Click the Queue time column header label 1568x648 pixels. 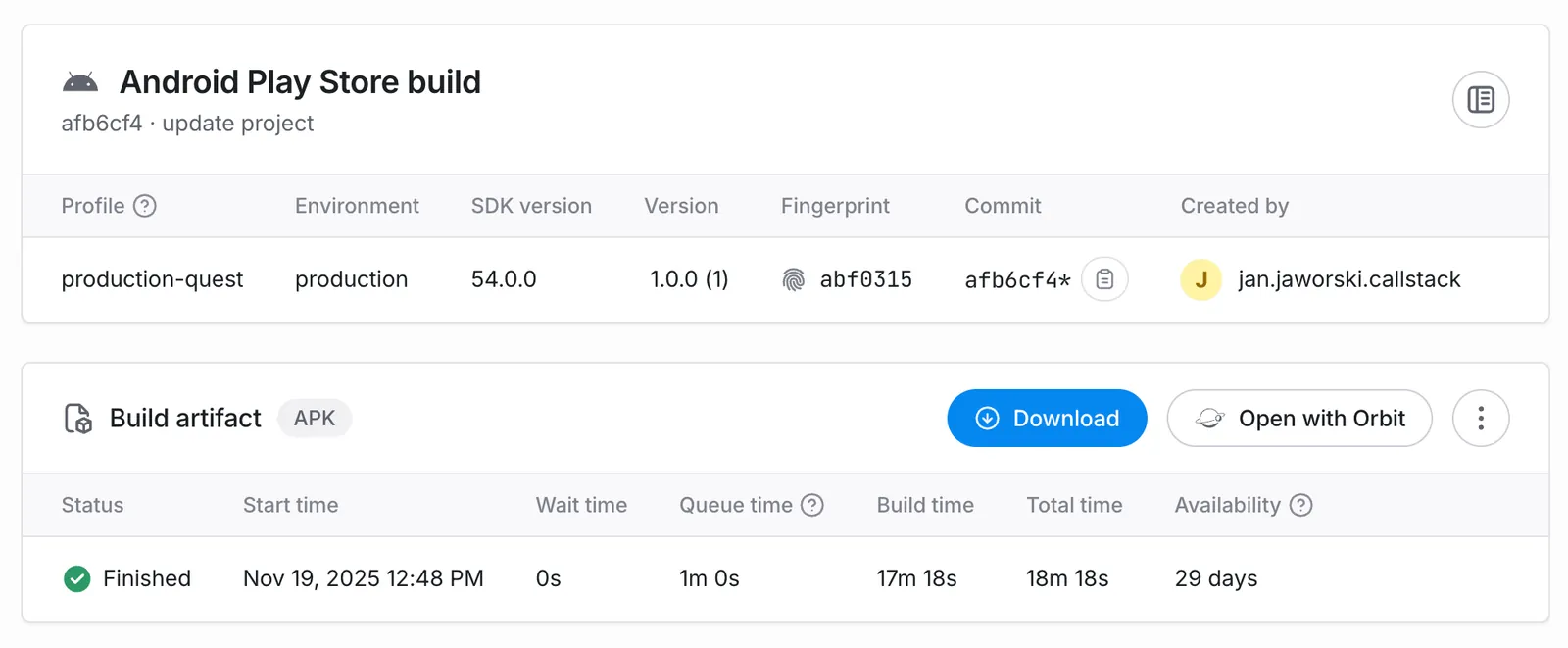[x=736, y=505]
